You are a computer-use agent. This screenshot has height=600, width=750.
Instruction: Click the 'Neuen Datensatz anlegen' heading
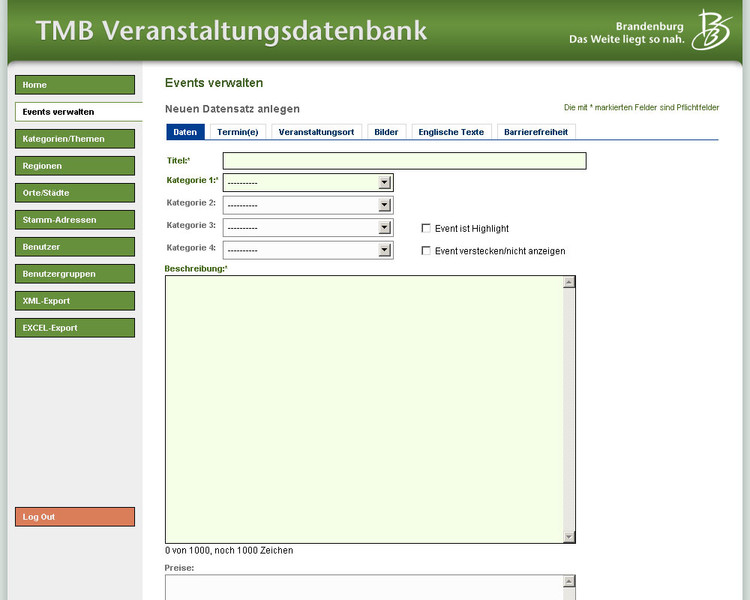point(232,109)
